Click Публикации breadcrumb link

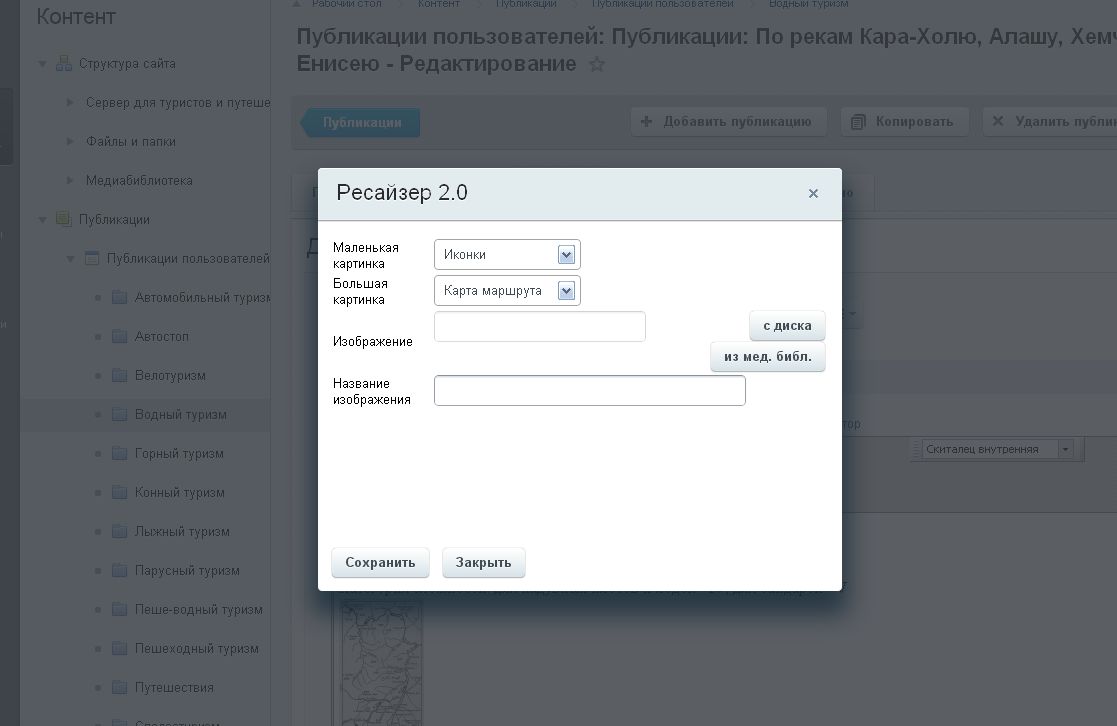point(526,4)
